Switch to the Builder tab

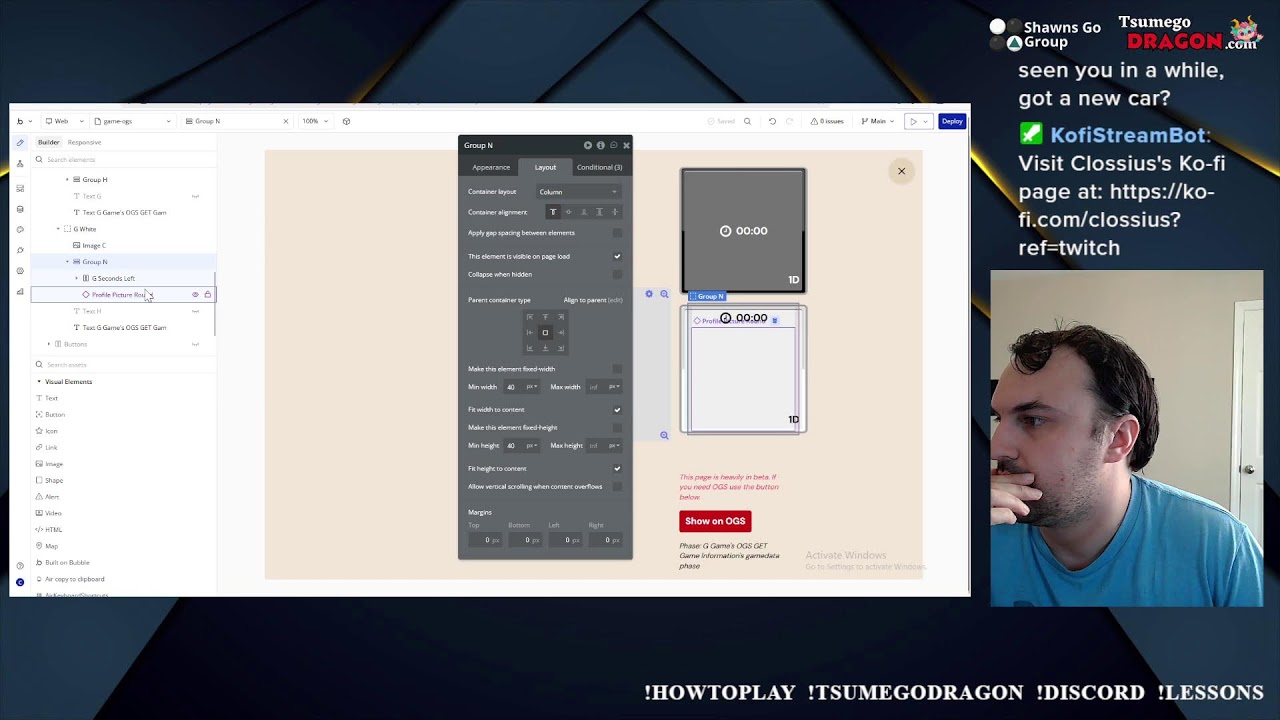48,142
